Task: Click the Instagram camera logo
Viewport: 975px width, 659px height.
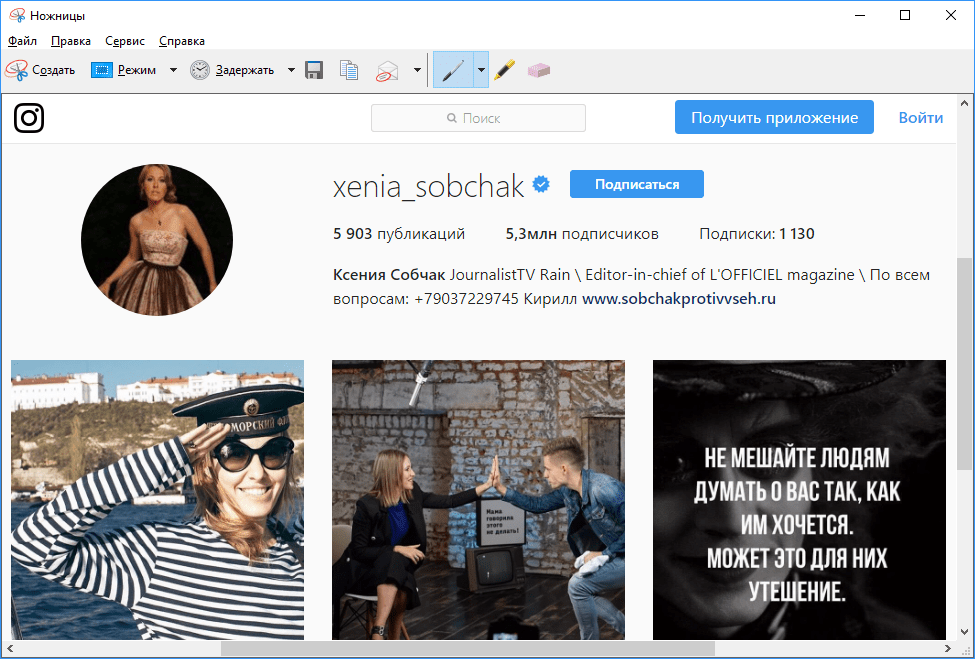Action: (29, 118)
